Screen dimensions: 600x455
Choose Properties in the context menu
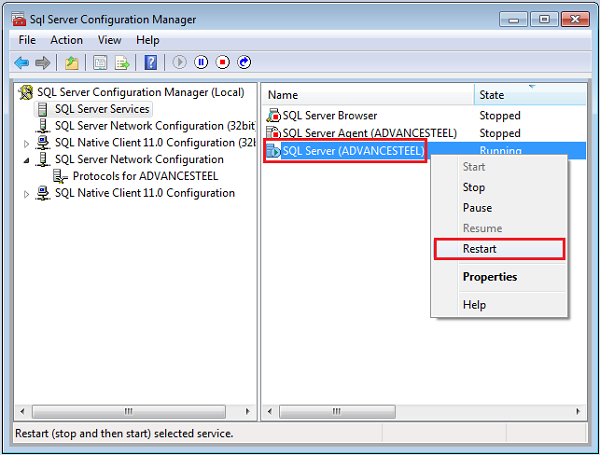pos(499,277)
